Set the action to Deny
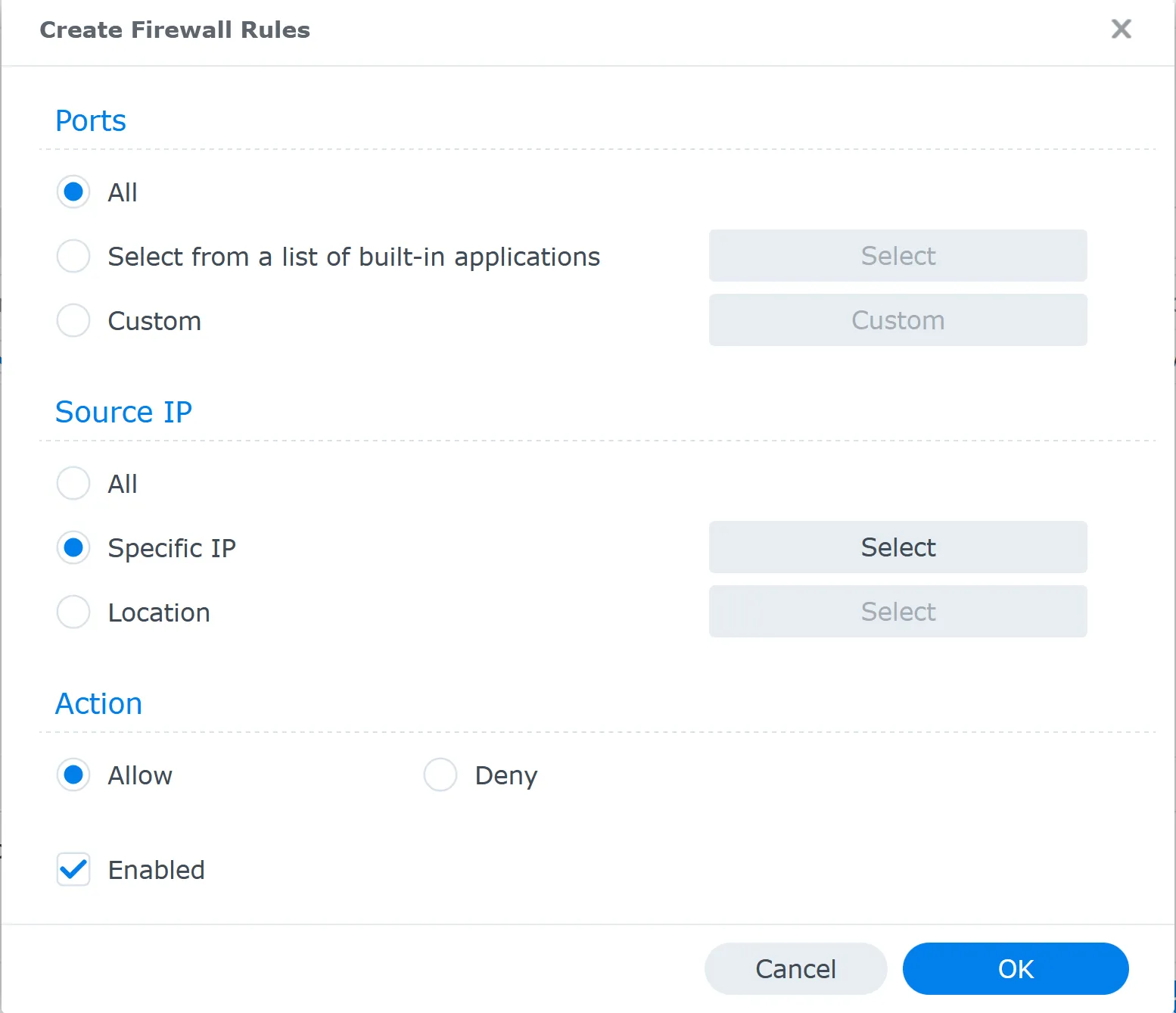This screenshot has width=1176, height=1013. pyautogui.click(x=440, y=775)
